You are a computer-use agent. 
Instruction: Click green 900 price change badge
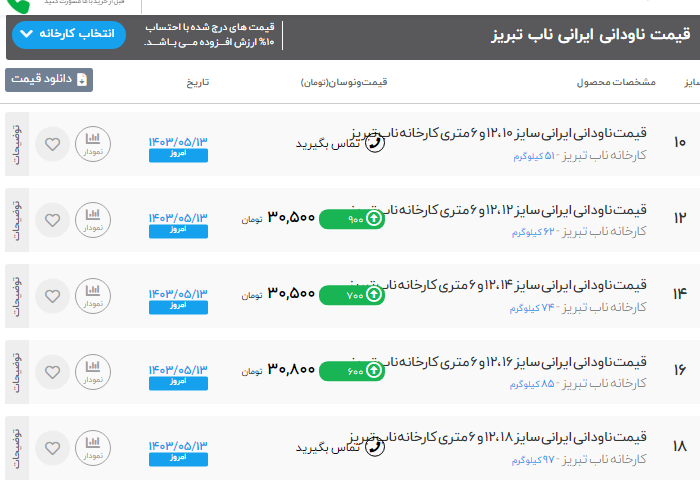click(x=351, y=219)
